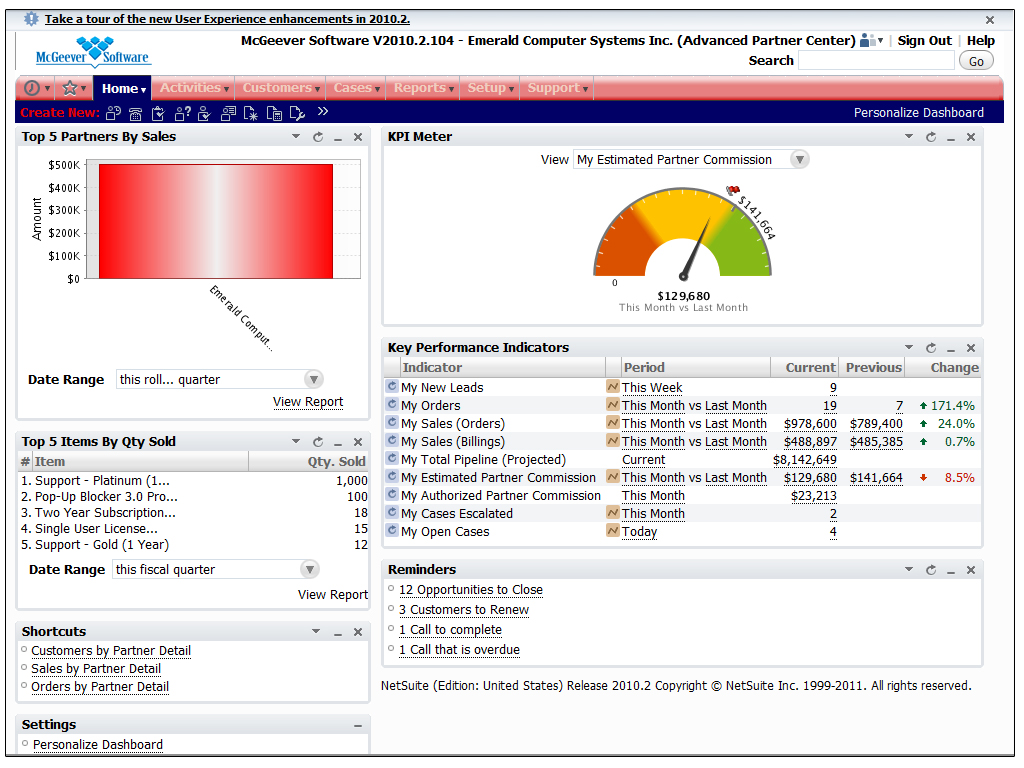1024x768 pixels.
Task: Minimize the Reminders portlet
Action: click(x=950, y=570)
